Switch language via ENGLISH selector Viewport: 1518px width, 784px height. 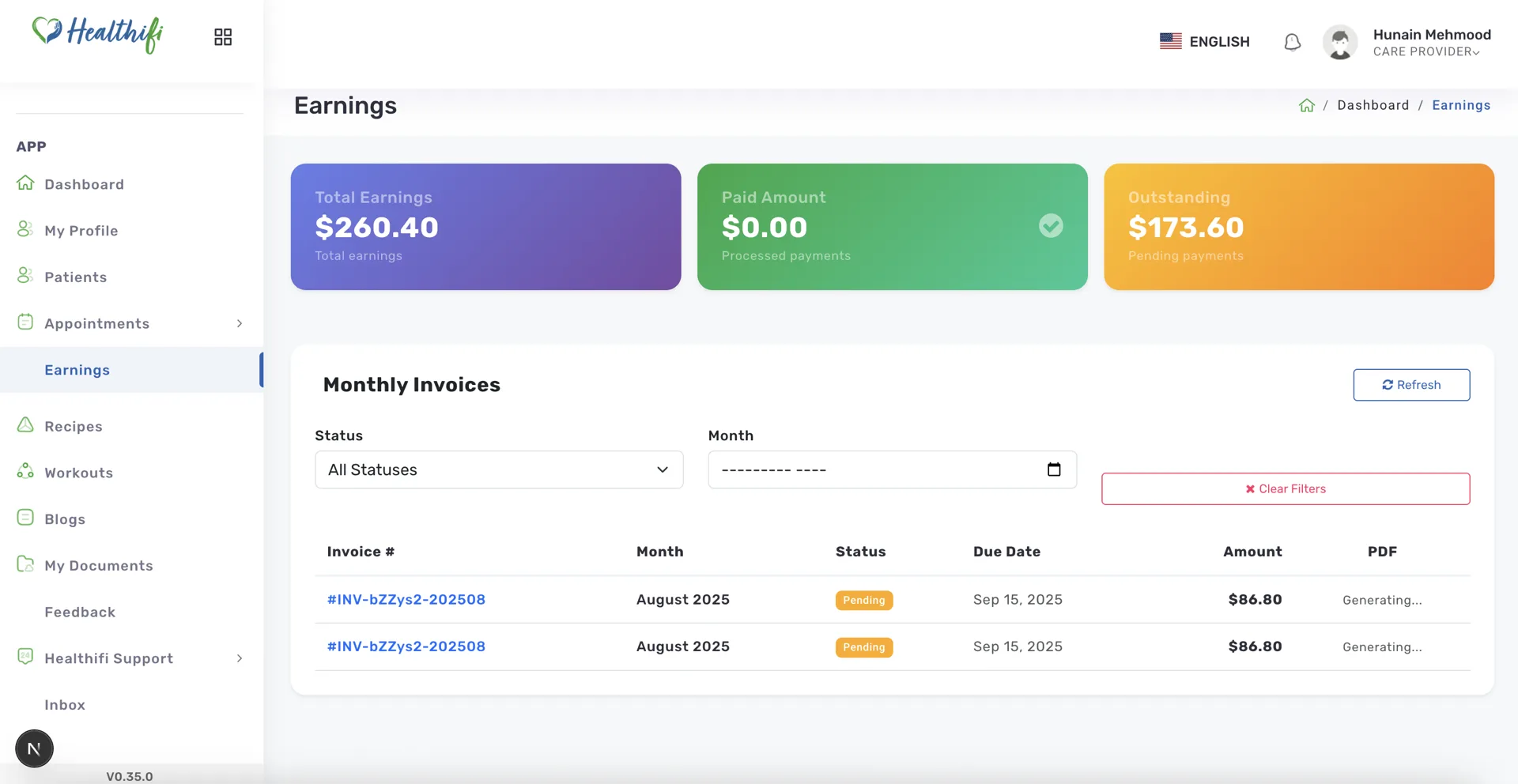[1204, 41]
